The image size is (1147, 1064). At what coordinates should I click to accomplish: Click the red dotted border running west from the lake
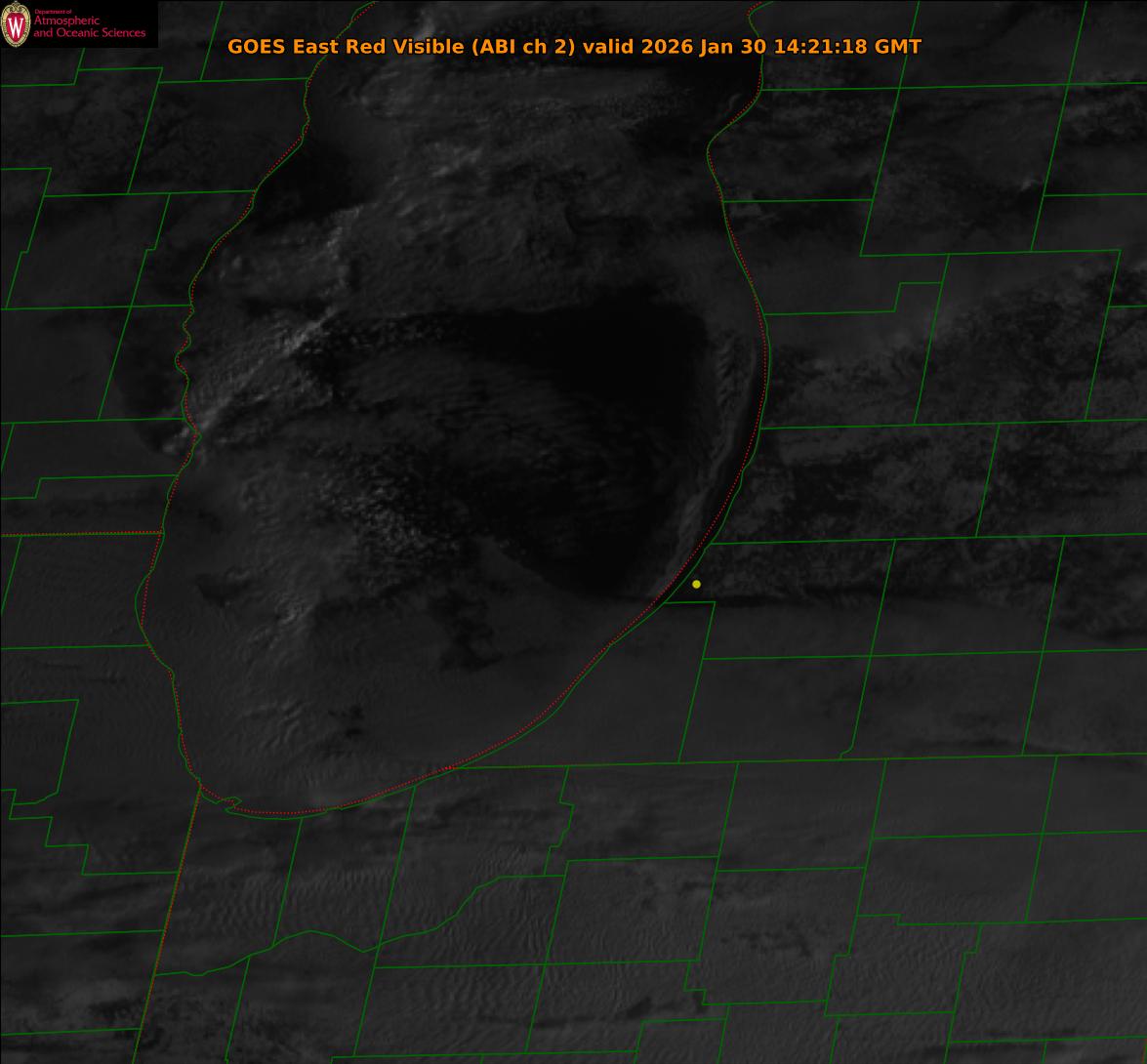78,534
